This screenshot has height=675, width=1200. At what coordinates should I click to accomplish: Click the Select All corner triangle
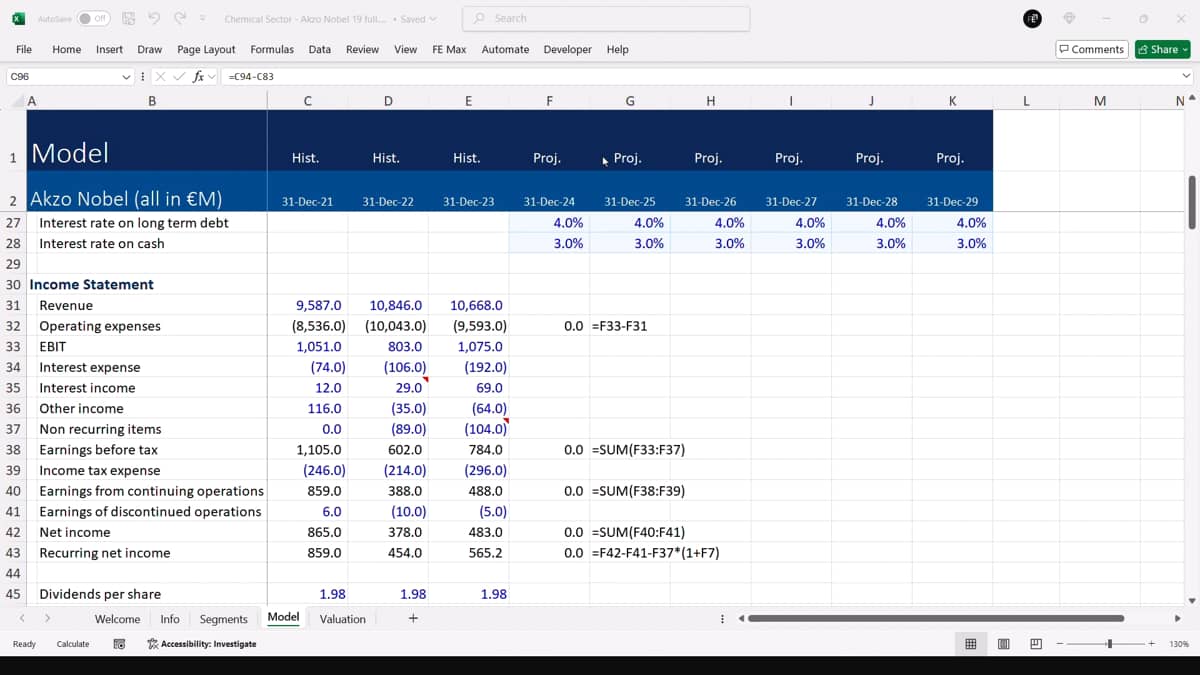click(17, 101)
